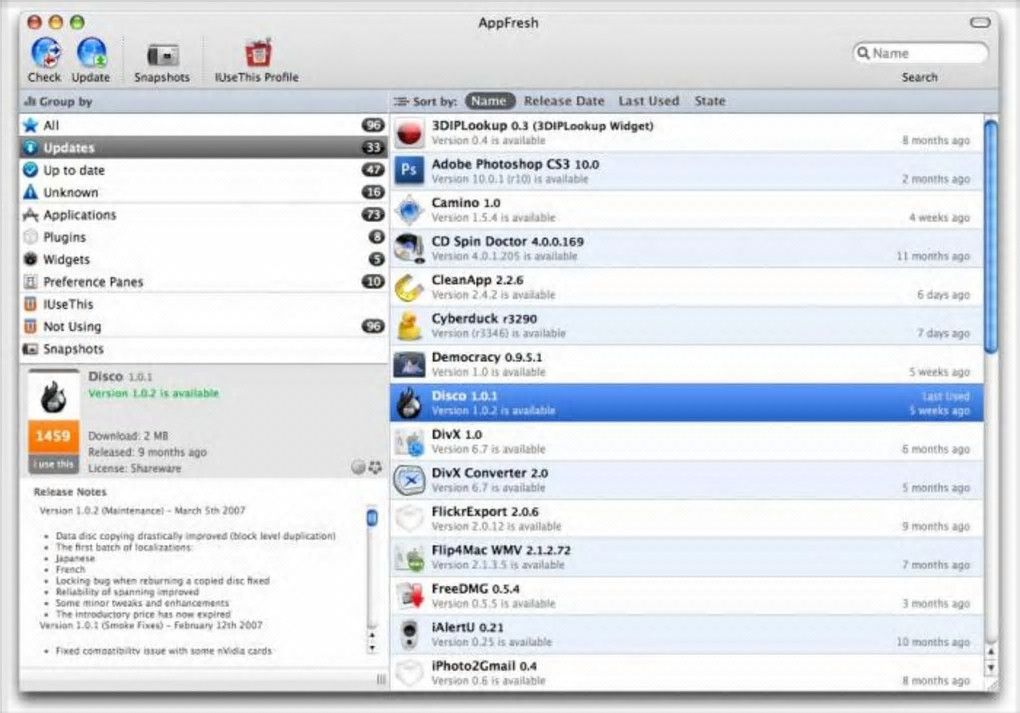Click the release notes scroll down arrow
1020x713 pixels.
tap(372, 648)
